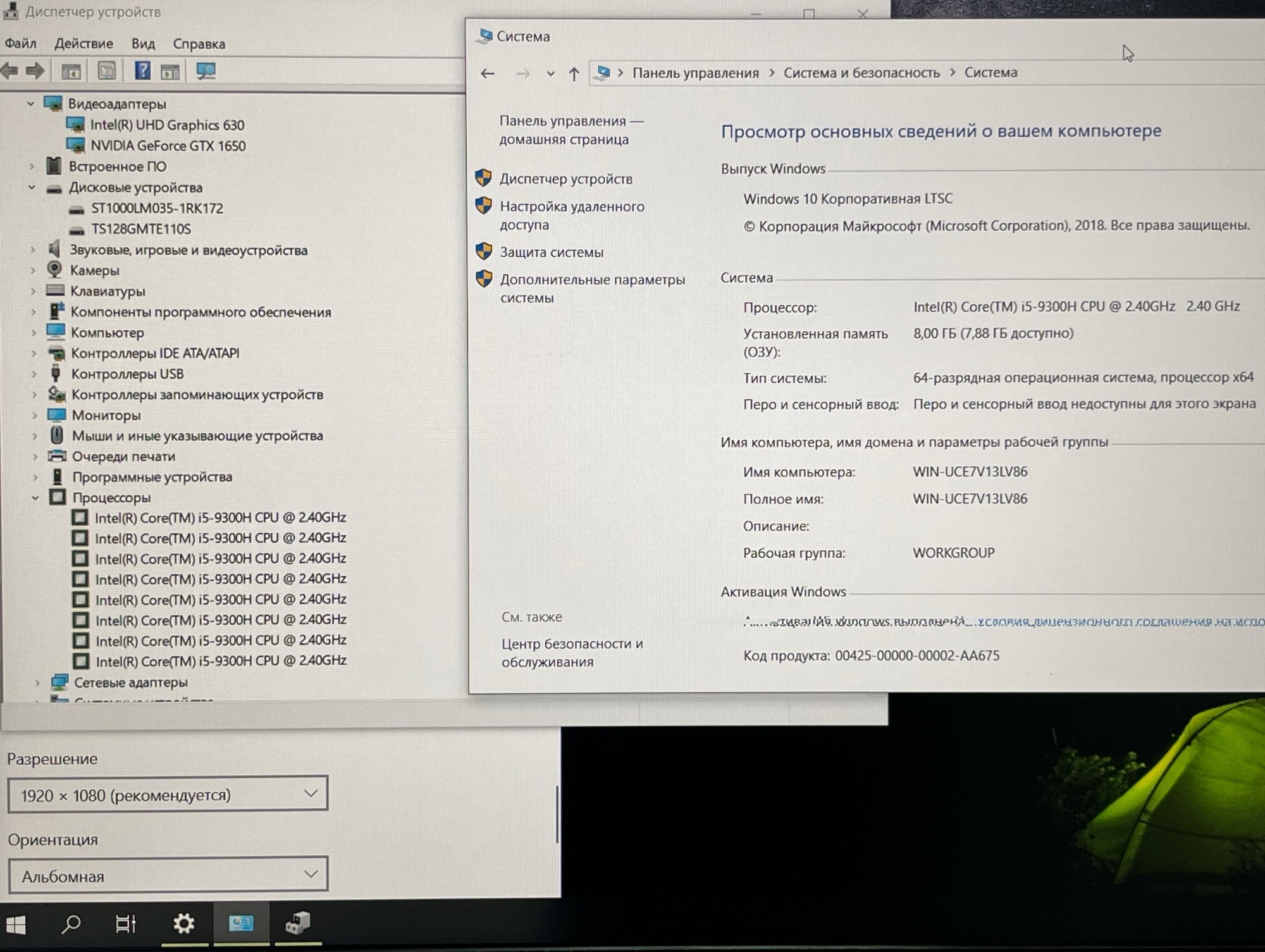Click the taskbar Search magnifier icon
1265x952 pixels.
[x=70, y=924]
